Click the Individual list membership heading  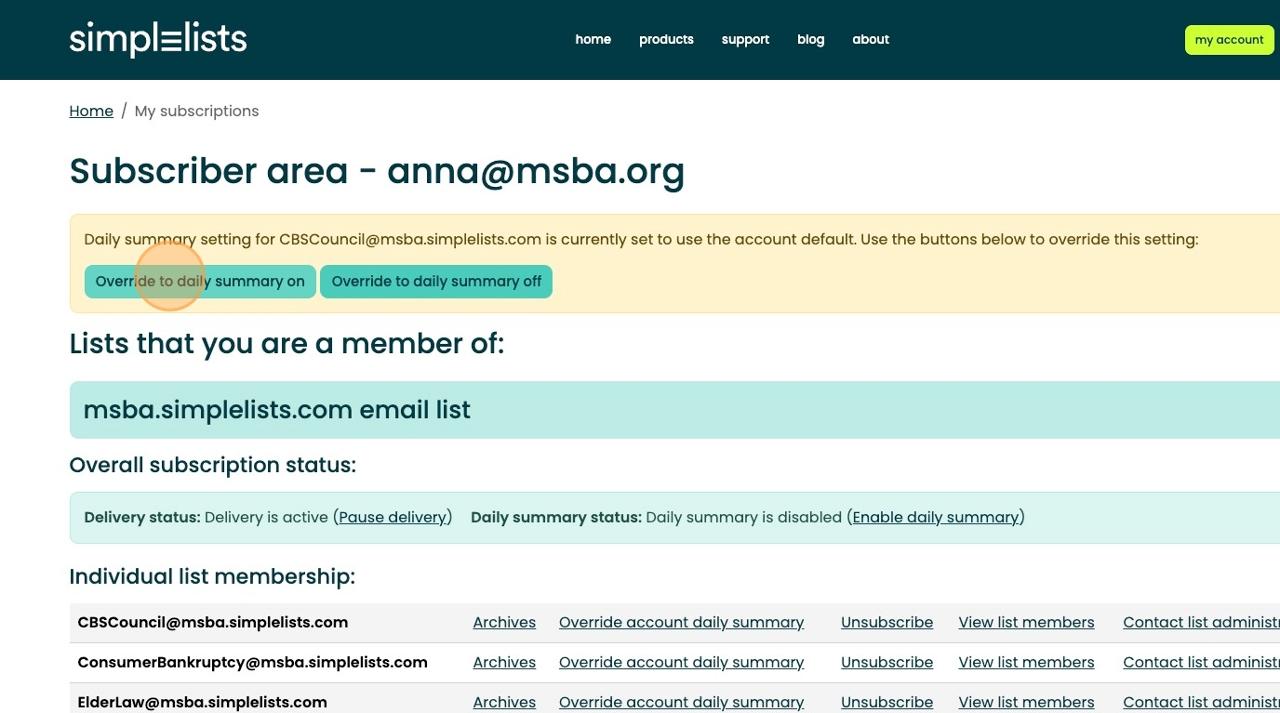coord(212,577)
